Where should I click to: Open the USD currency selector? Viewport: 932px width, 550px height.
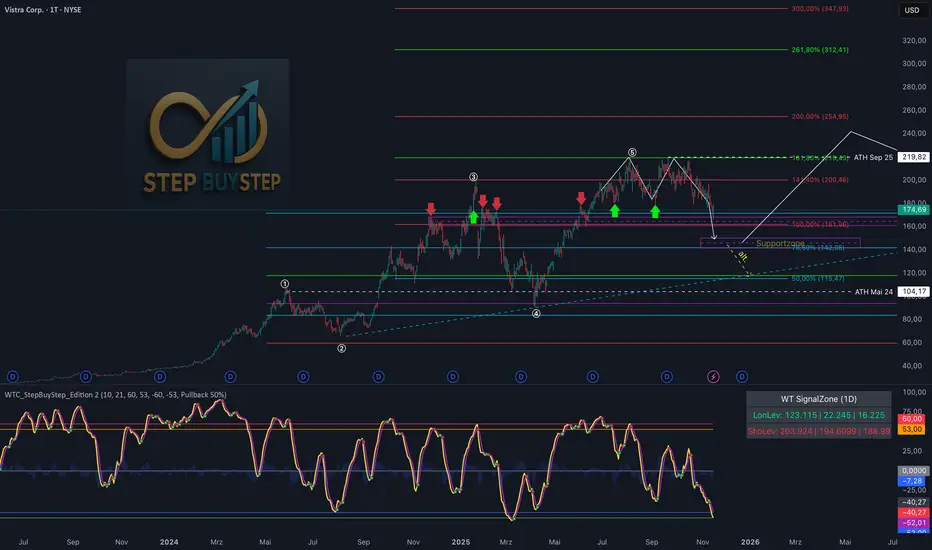pyautogui.click(x=912, y=10)
